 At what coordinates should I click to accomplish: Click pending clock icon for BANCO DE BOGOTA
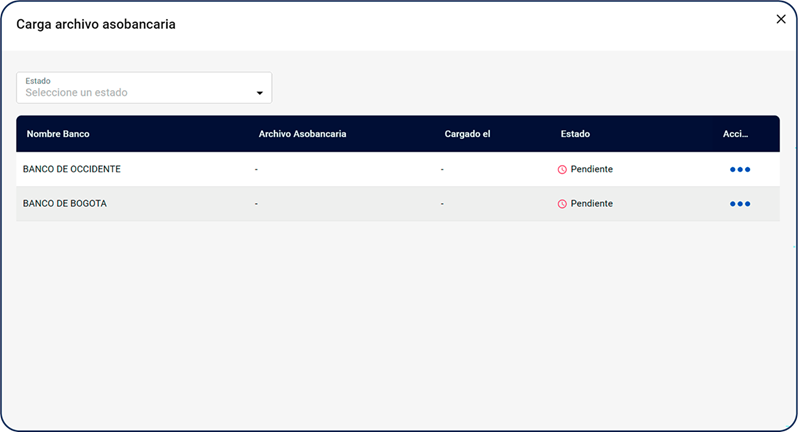coord(562,204)
